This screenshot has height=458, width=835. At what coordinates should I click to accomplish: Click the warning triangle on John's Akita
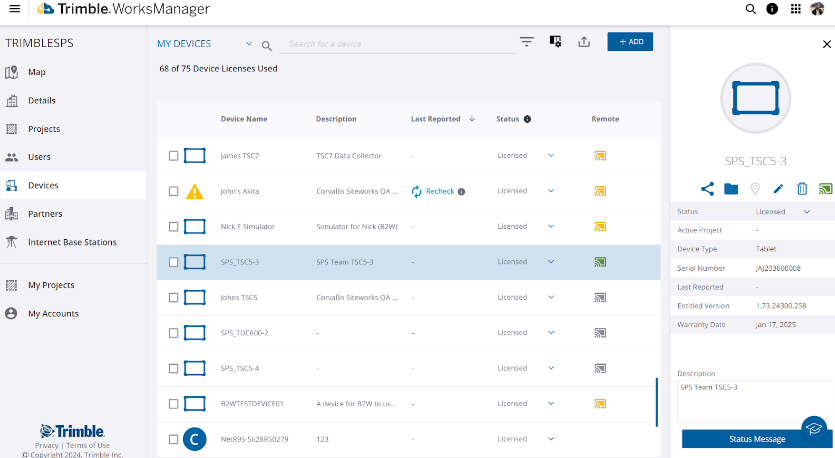point(194,191)
